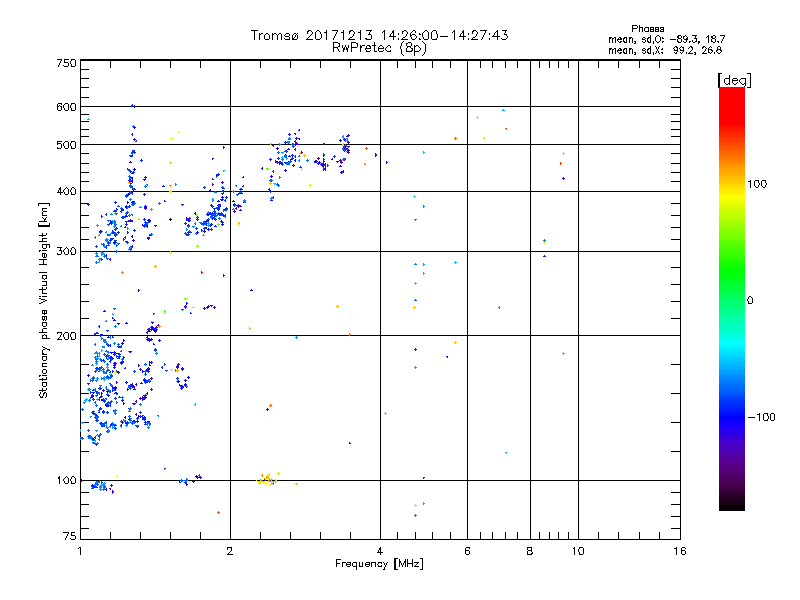Select the 'RwPretec (8p)' subtitle text
The width and height of the screenshot is (800, 600).
(x=379, y=48)
